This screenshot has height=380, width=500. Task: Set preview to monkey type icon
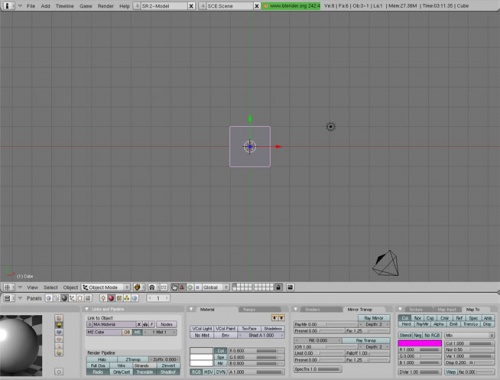click(x=59, y=339)
